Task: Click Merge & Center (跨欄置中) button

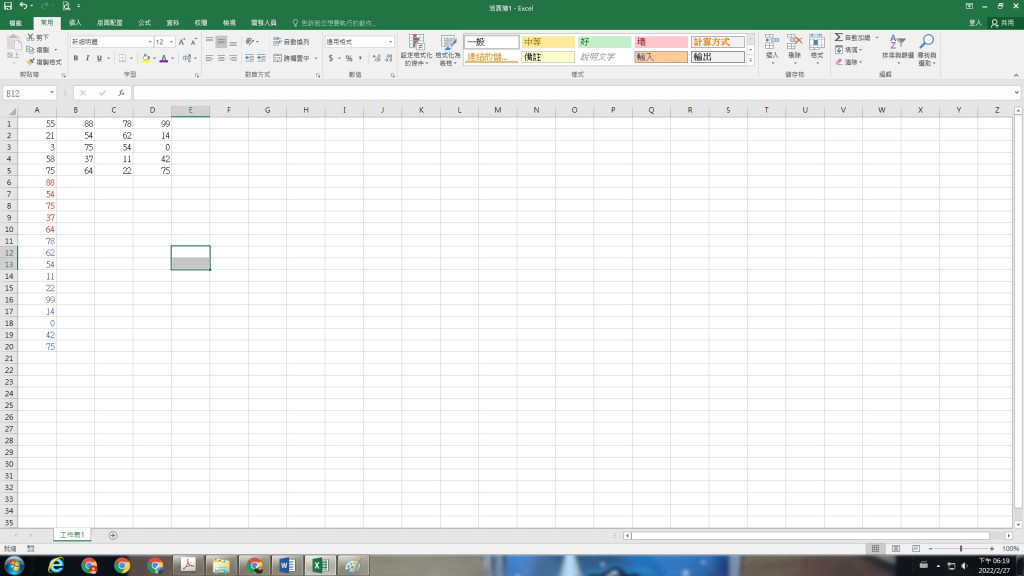Action: pos(291,58)
